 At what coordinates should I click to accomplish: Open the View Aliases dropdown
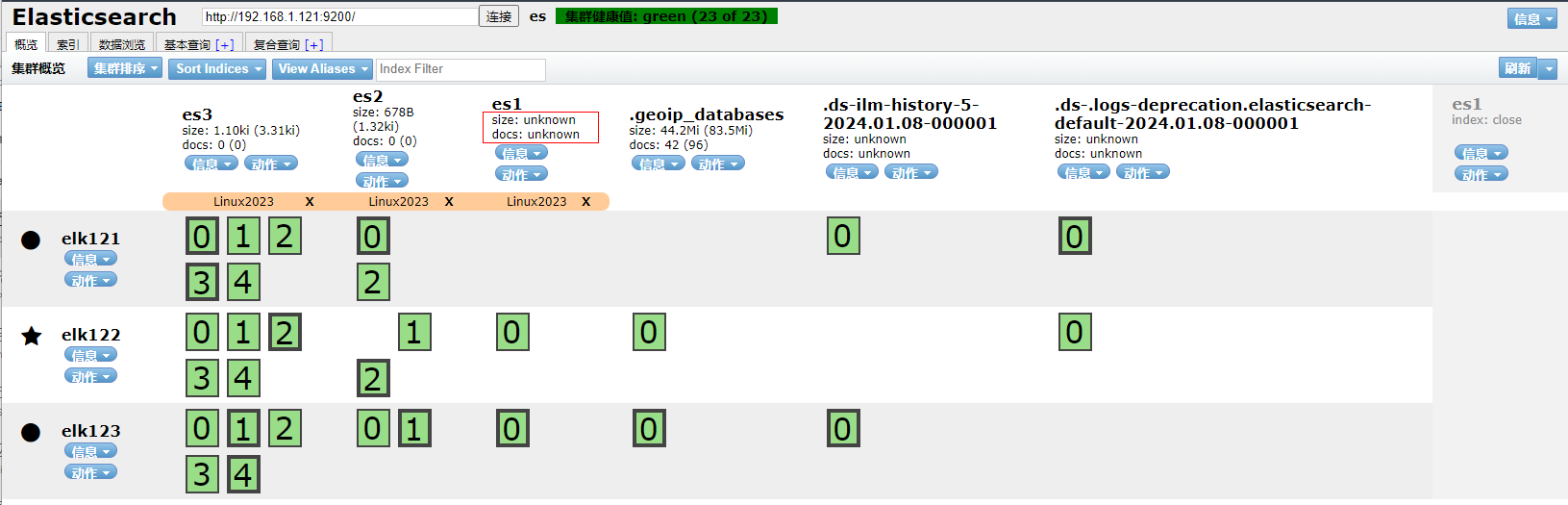pos(323,69)
